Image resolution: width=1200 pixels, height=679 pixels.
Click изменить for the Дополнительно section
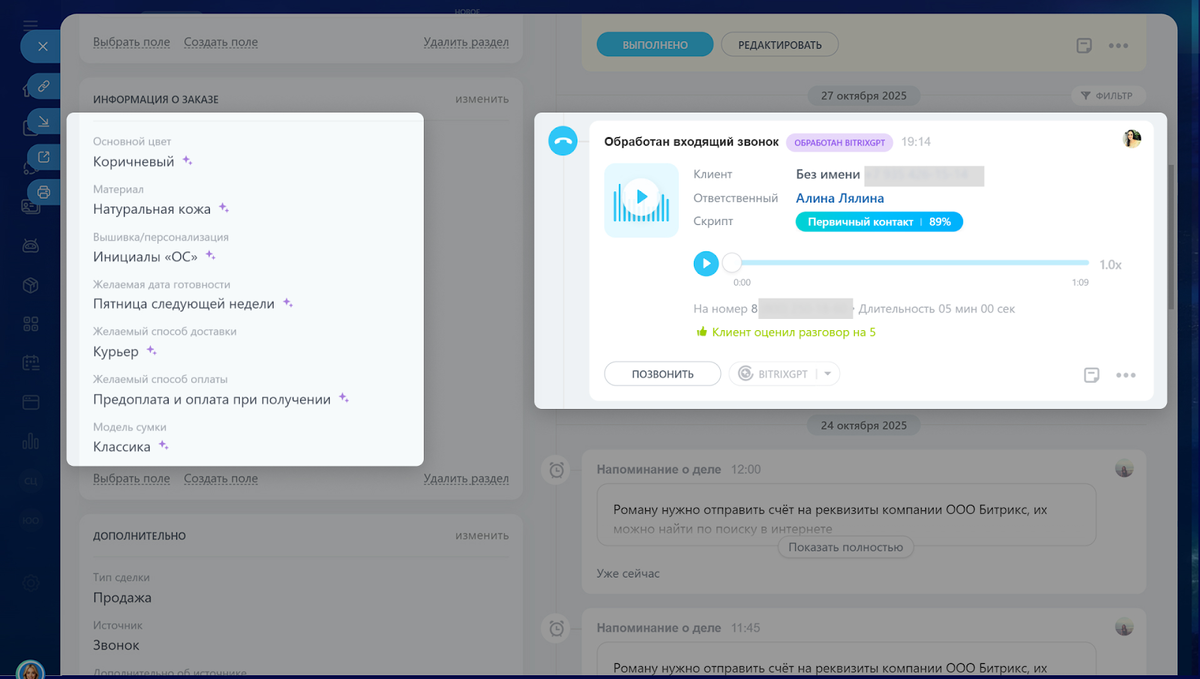[482, 535]
